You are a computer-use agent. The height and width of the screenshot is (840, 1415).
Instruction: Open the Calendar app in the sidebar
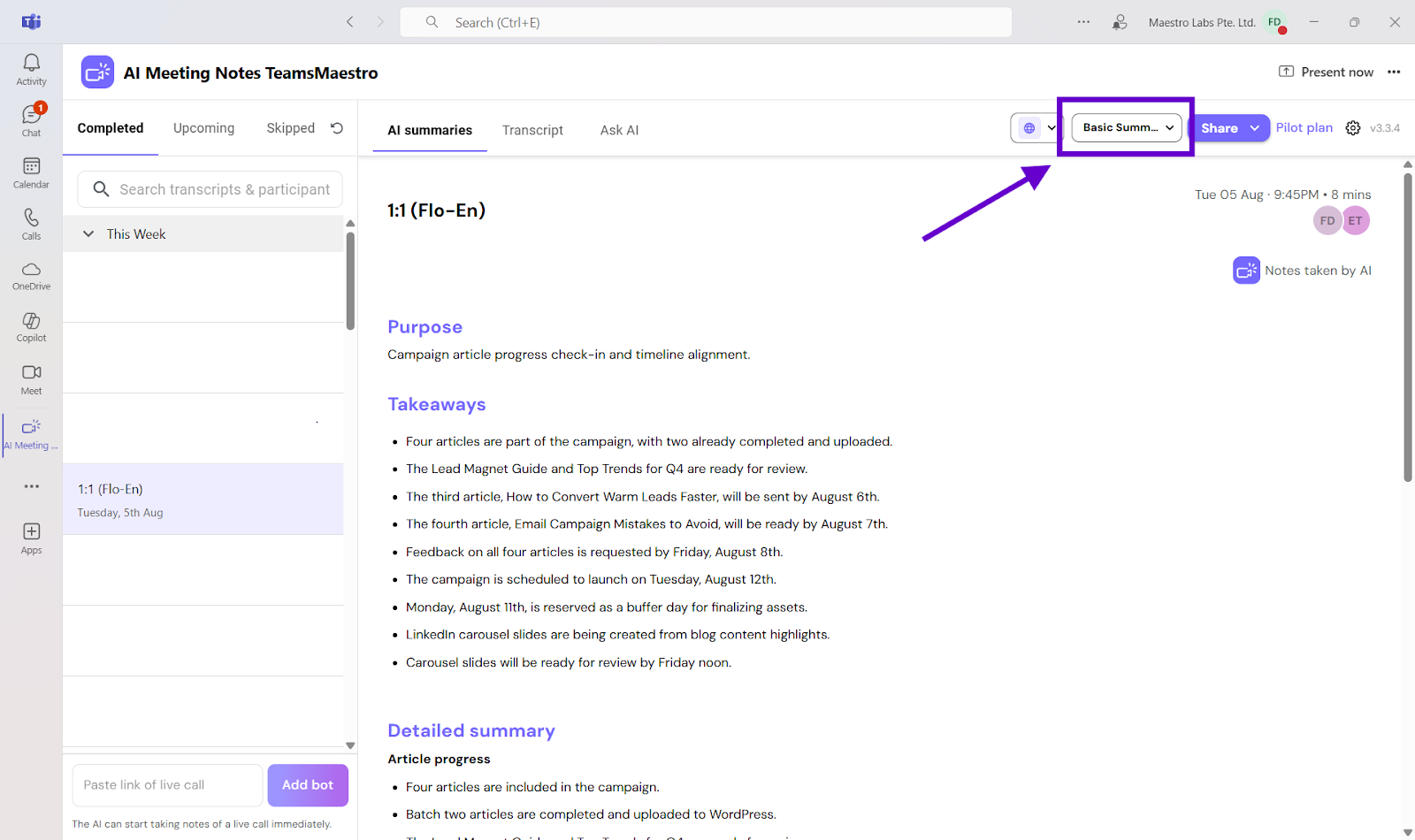[31, 172]
